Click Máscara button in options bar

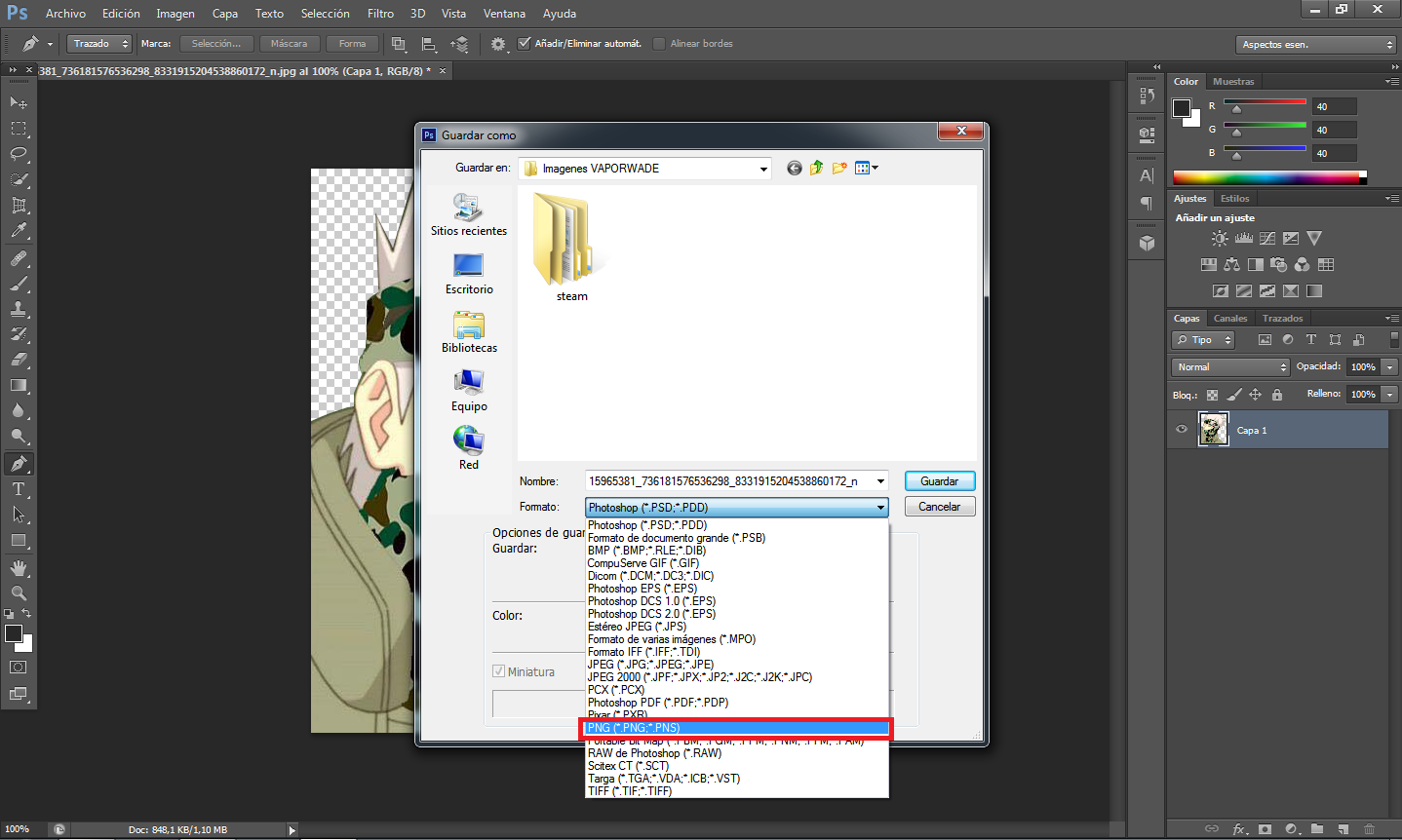click(289, 44)
